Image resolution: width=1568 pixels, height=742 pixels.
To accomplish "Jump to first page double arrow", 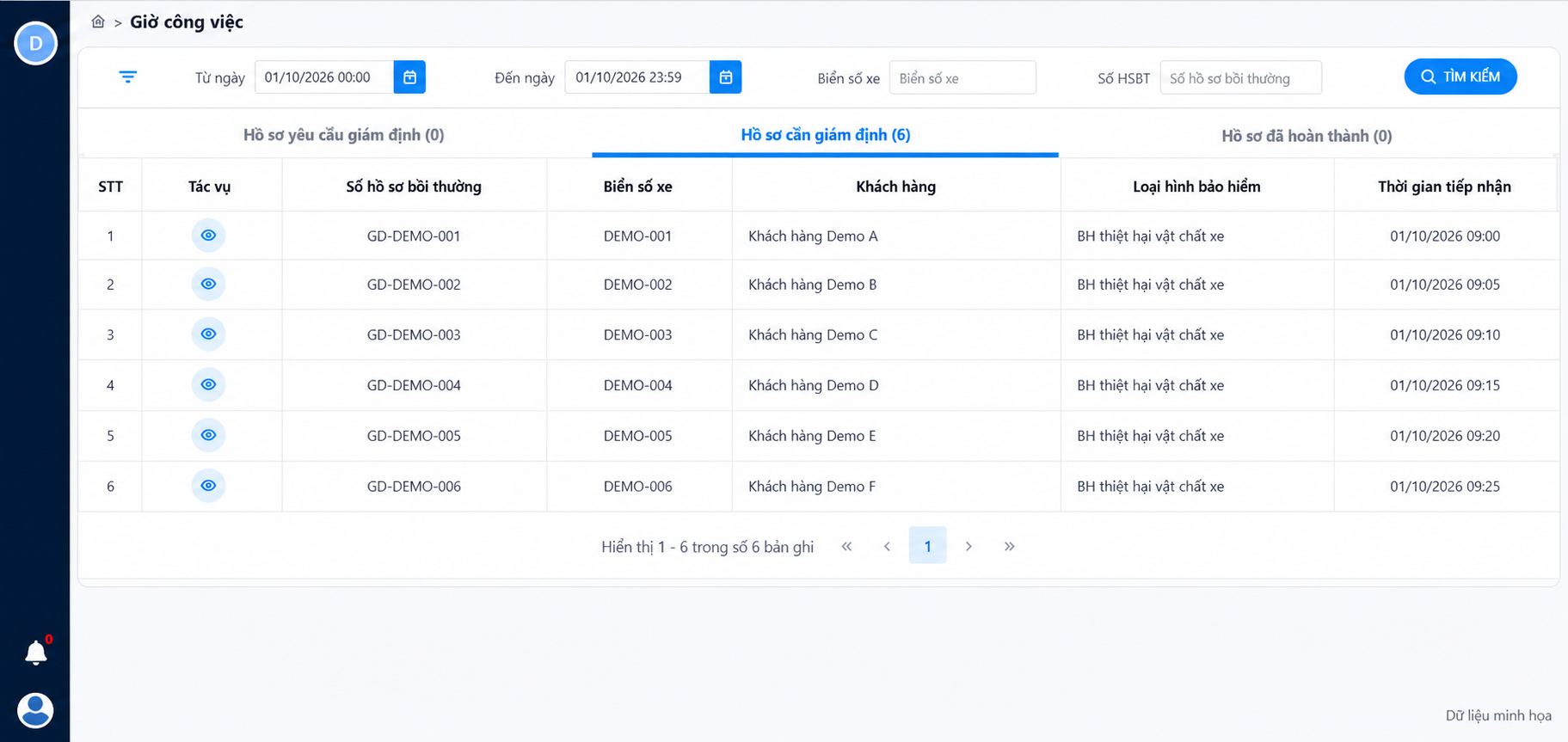I will pos(846,546).
